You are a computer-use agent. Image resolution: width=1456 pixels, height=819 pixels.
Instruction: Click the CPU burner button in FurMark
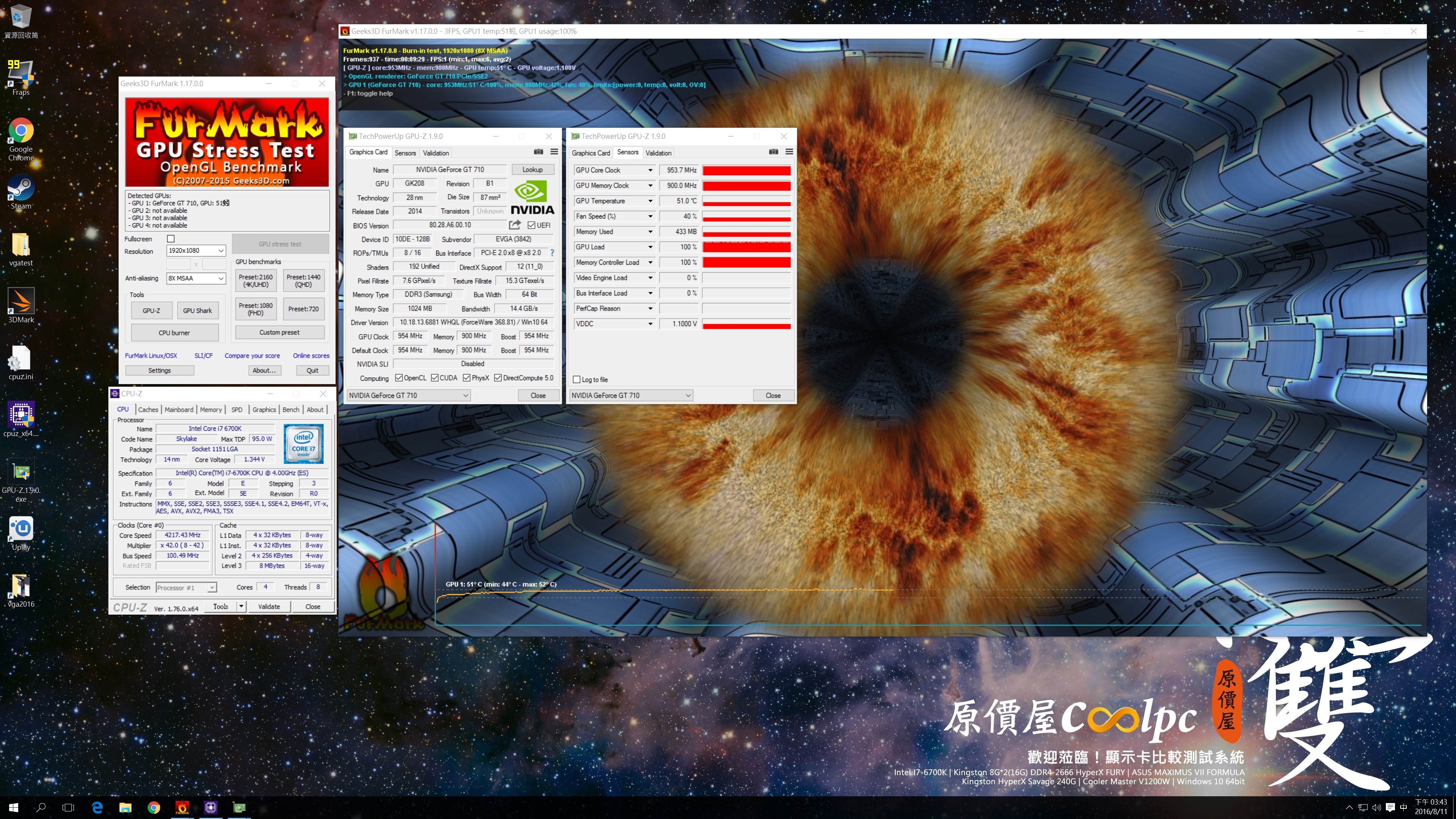(x=175, y=333)
